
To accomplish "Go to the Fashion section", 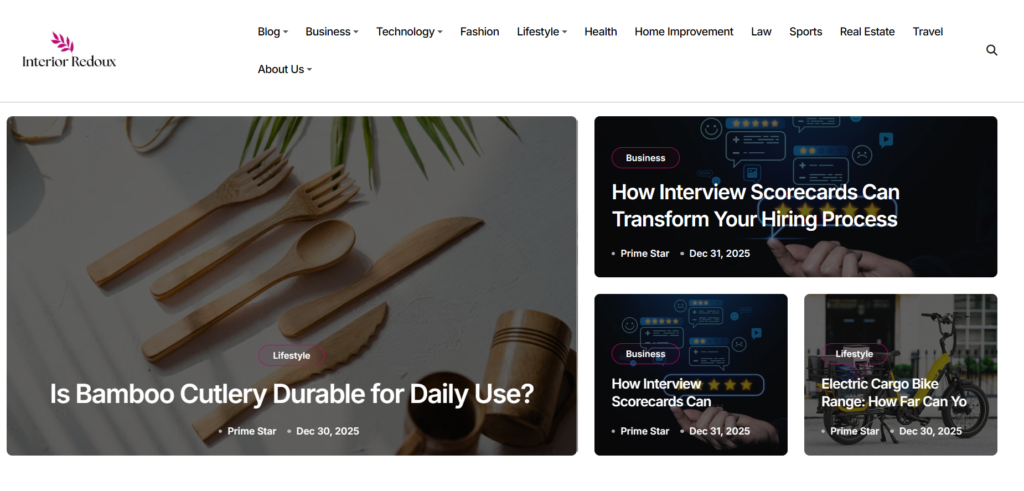I will [x=479, y=31].
